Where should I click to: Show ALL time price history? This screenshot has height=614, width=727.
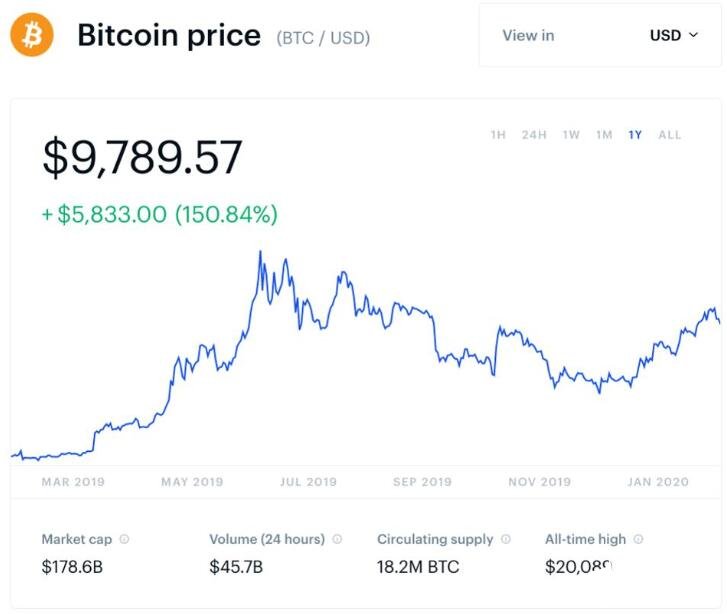click(x=670, y=135)
